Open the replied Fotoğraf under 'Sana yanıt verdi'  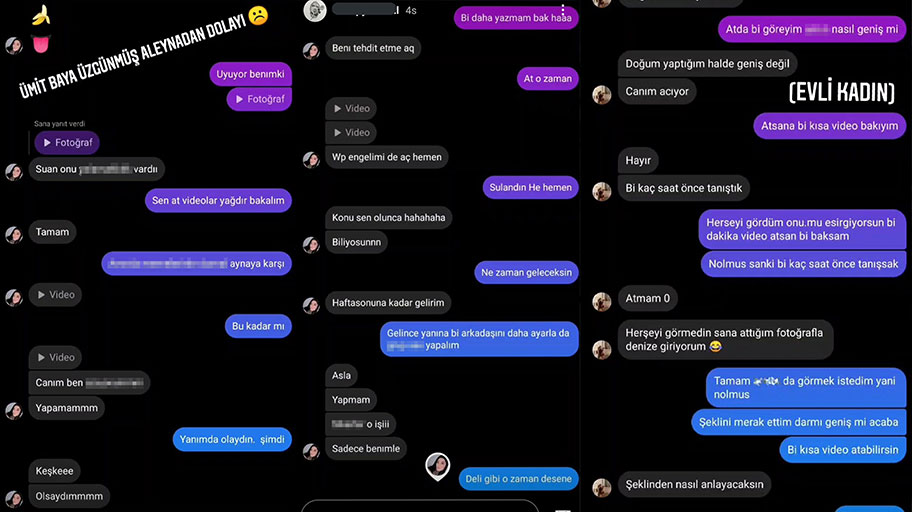67,143
